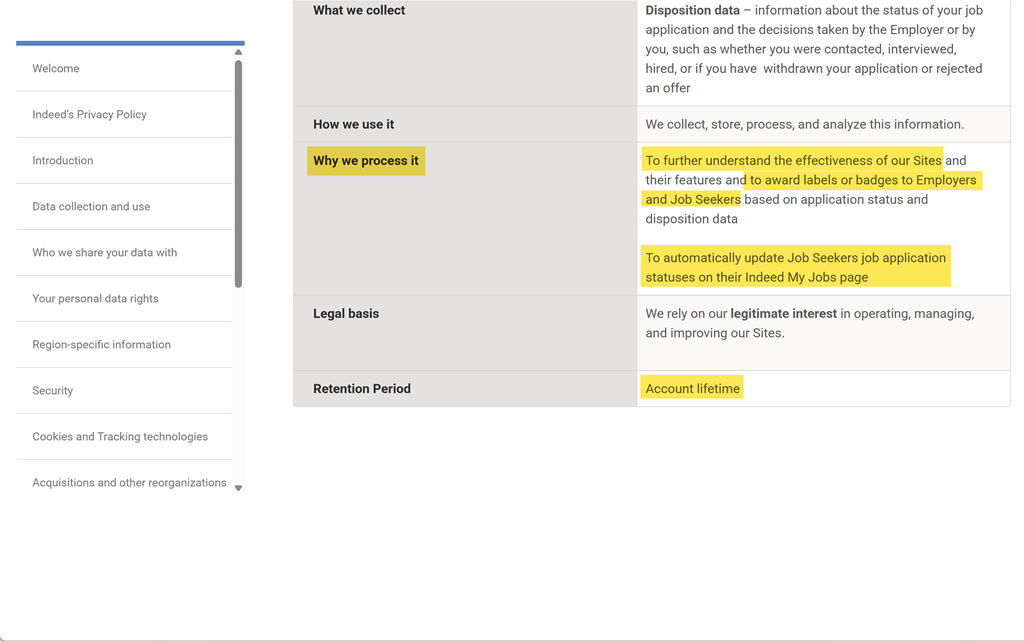Open the Welcome section
The width and height of the screenshot is (1024, 641).
coord(56,69)
